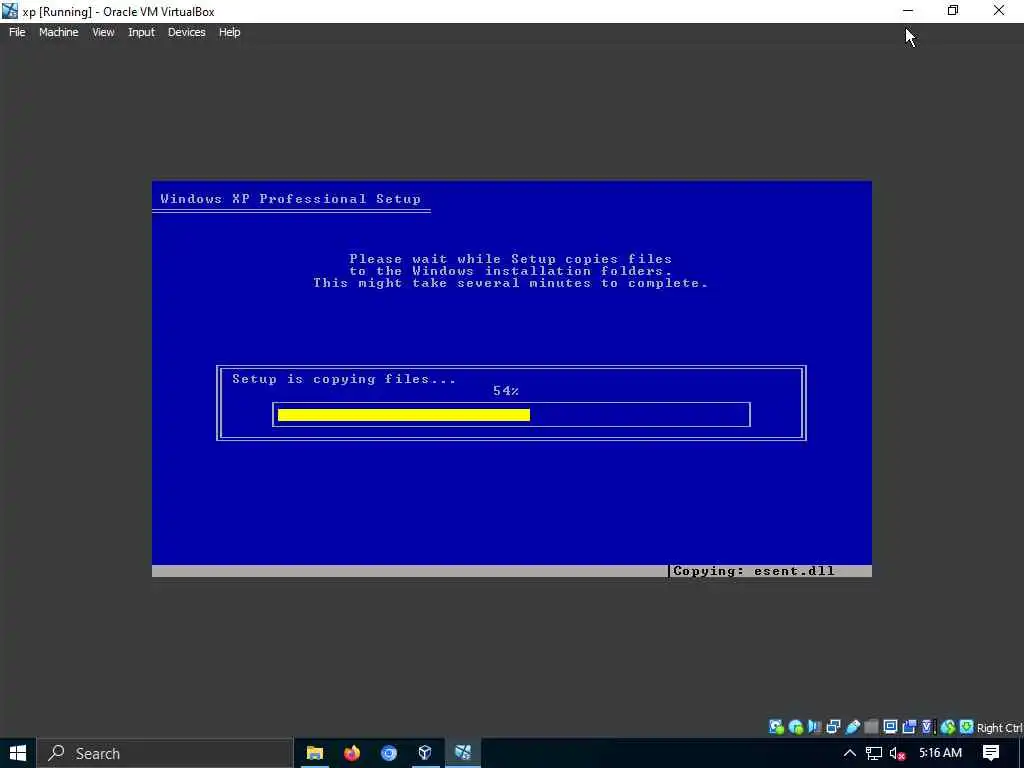This screenshot has height=768, width=1024.
Task: Open the 5:16 AM clock
Action: (940, 753)
